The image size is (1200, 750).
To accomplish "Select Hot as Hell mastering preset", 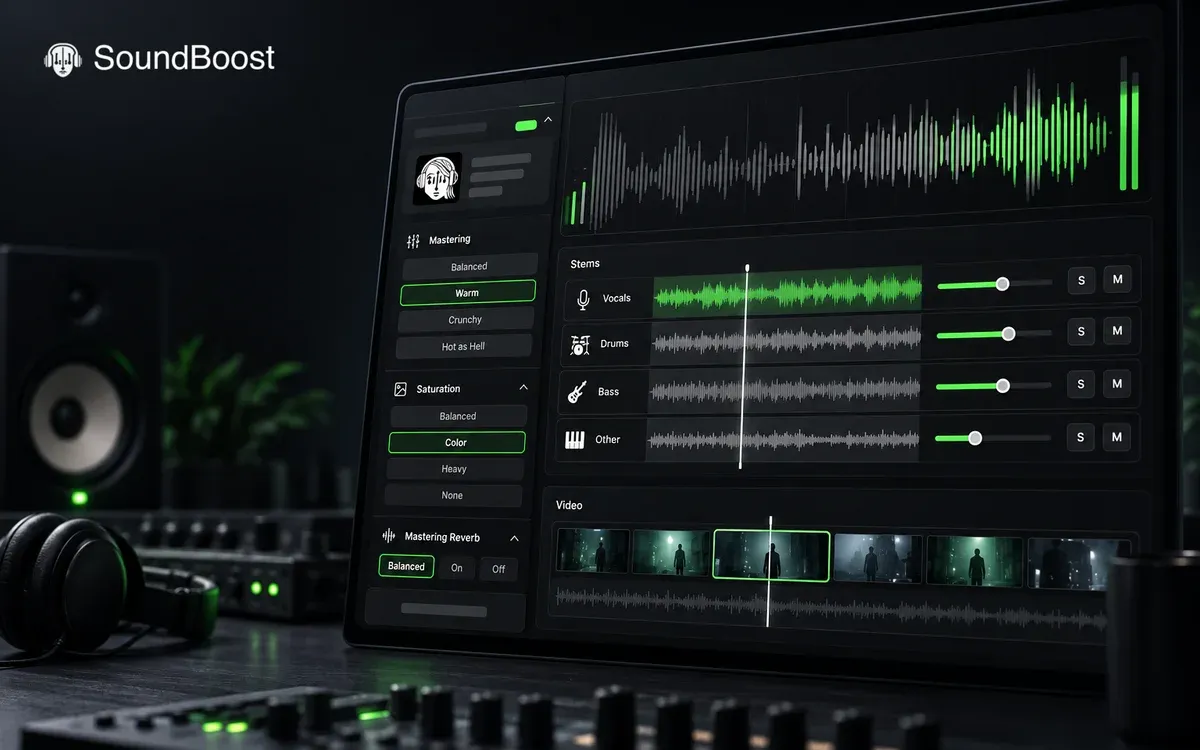I will [463, 347].
